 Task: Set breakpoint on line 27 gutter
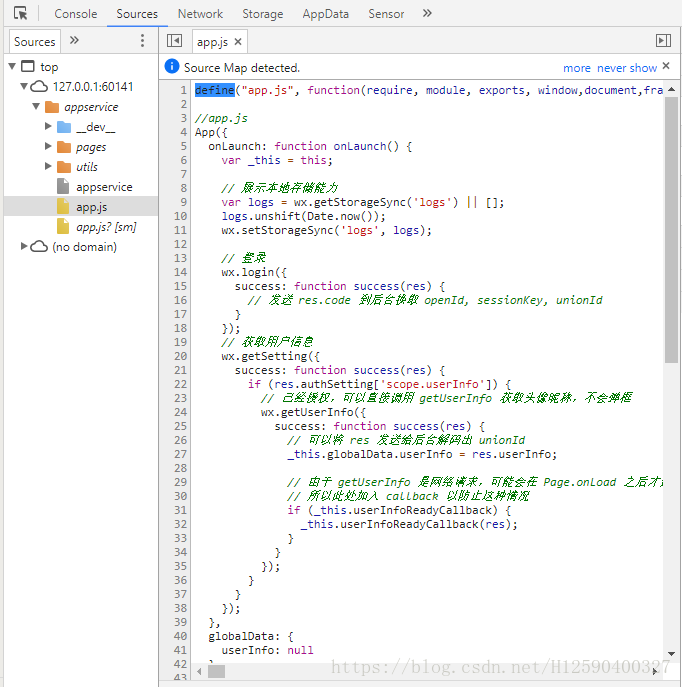coord(180,454)
